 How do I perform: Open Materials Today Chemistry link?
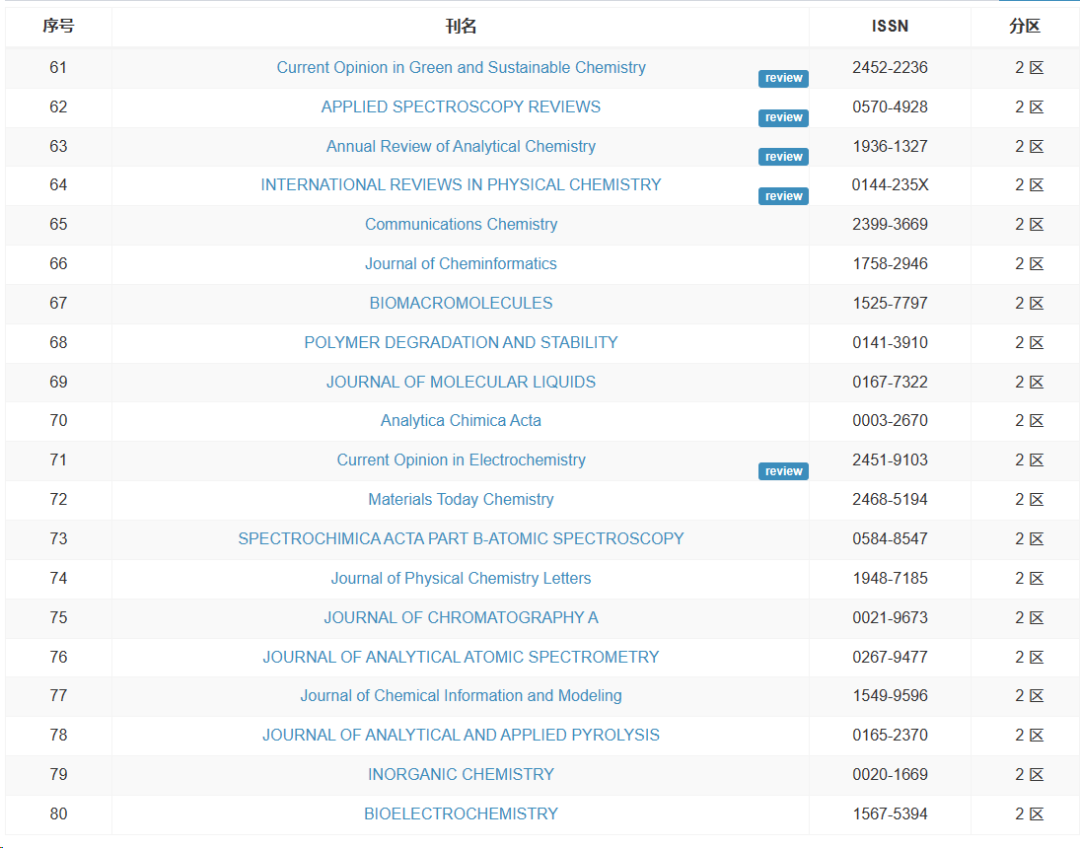tap(461, 499)
